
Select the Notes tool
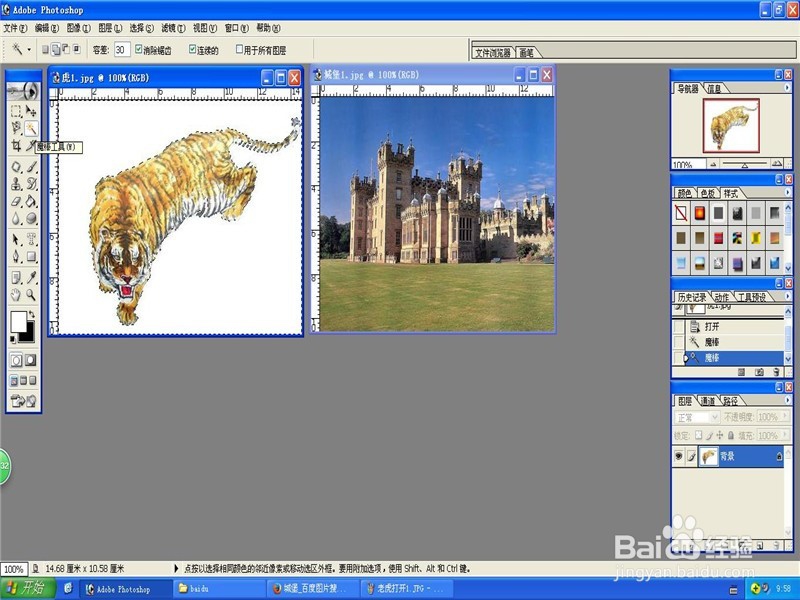tap(16, 278)
